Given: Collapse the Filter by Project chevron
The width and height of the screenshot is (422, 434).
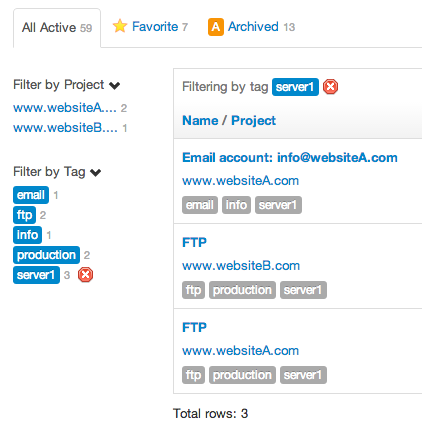Looking at the screenshot, I should coord(114,86).
